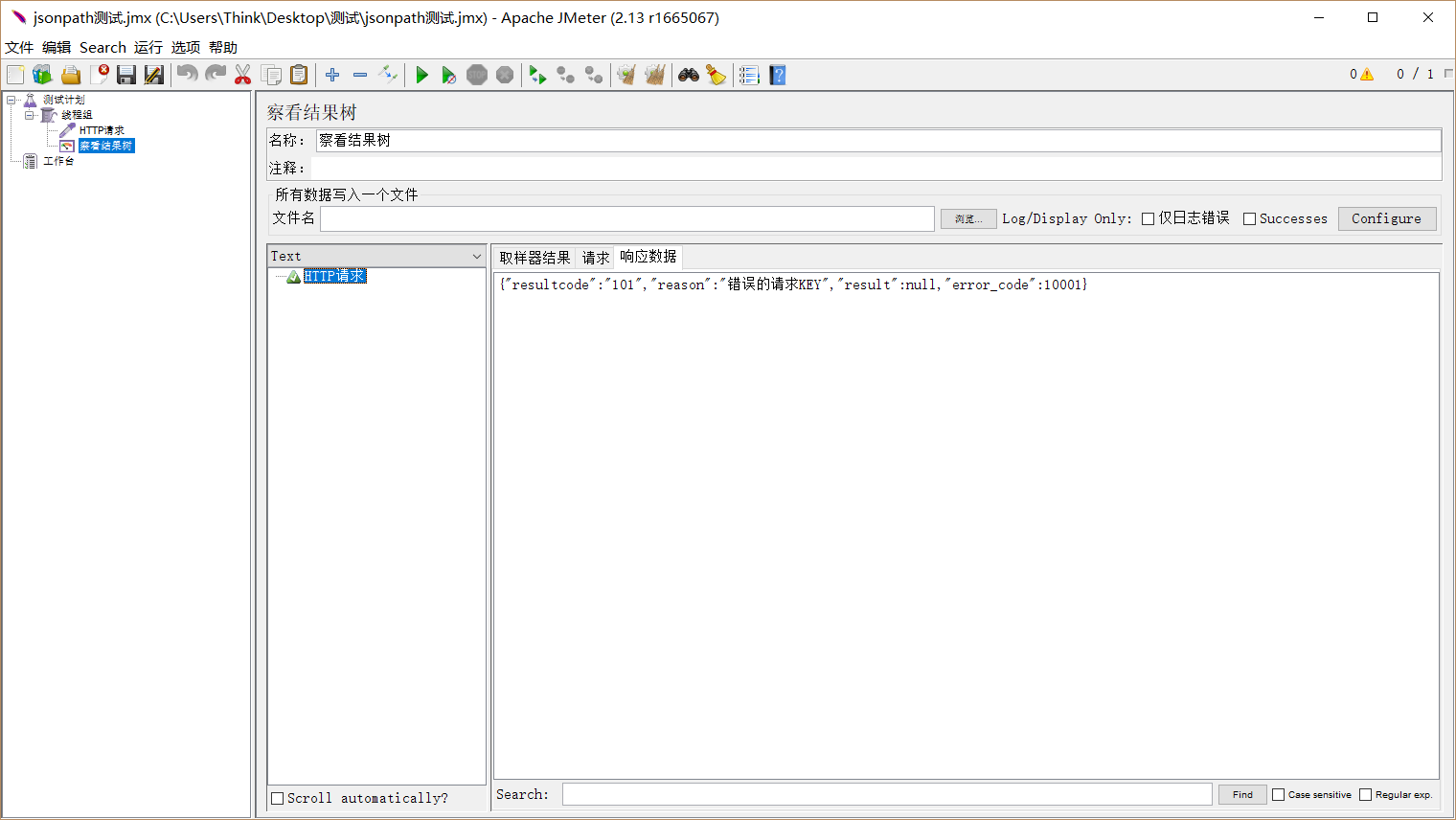1456x820 pixels.
Task: Select 线程组 in the tree
Action: point(77,115)
